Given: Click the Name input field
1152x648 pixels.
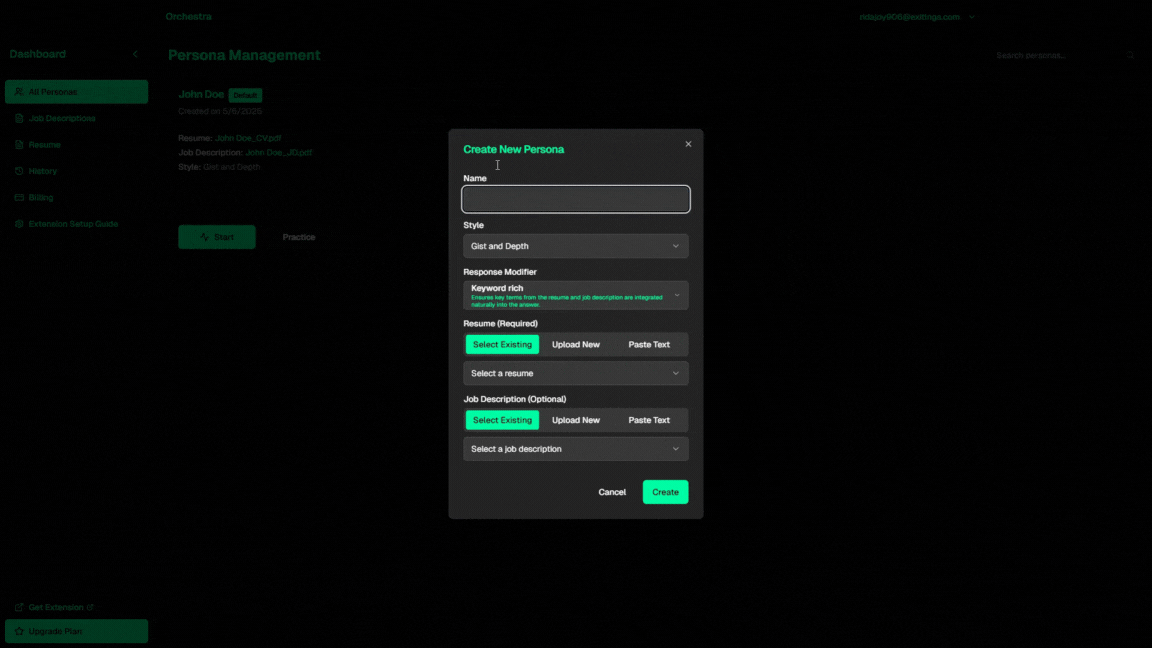Looking at the screenshot, I should [x=575, y=199].
